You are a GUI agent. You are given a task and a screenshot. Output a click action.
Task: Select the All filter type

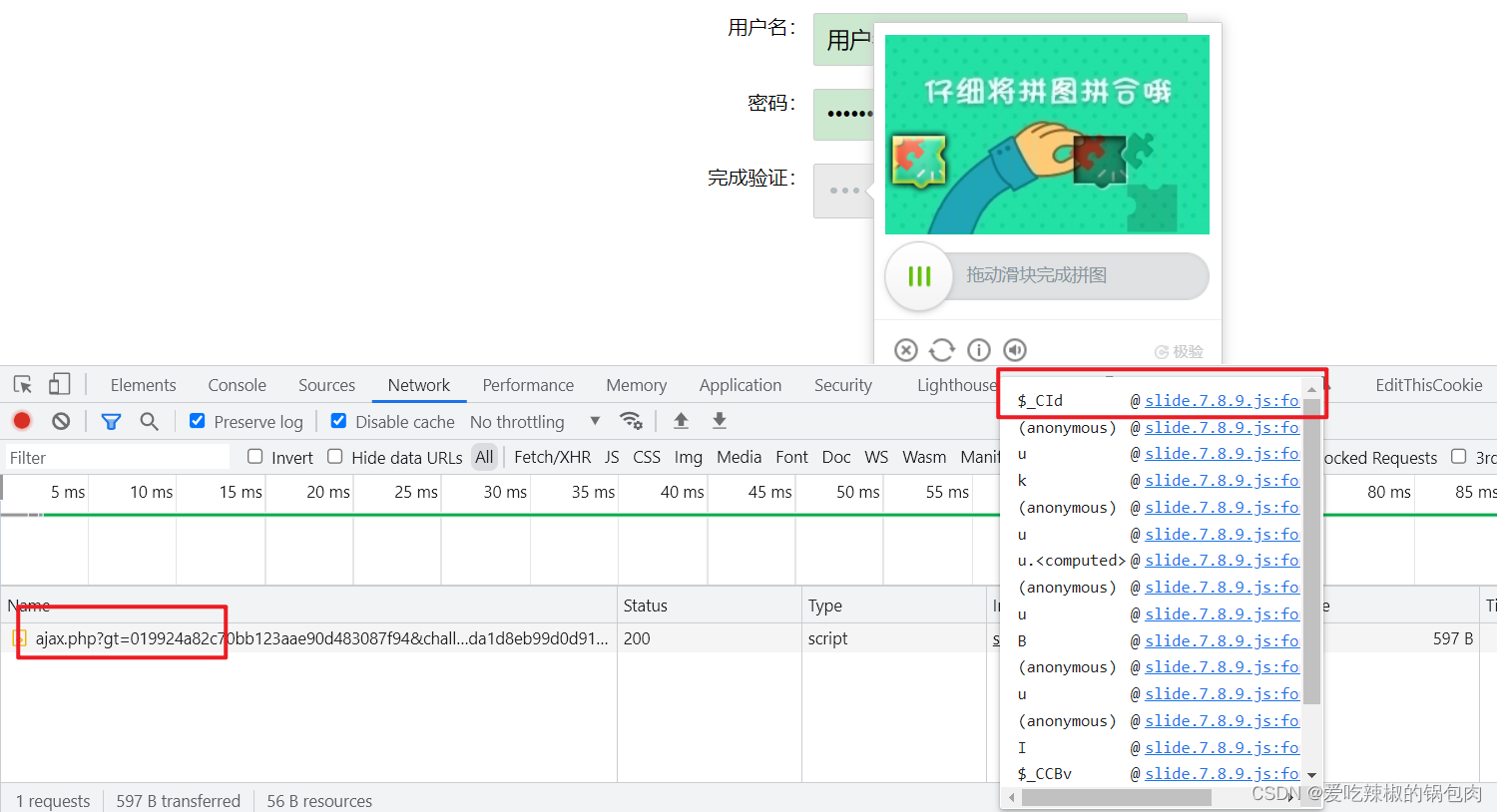(484, 457)
